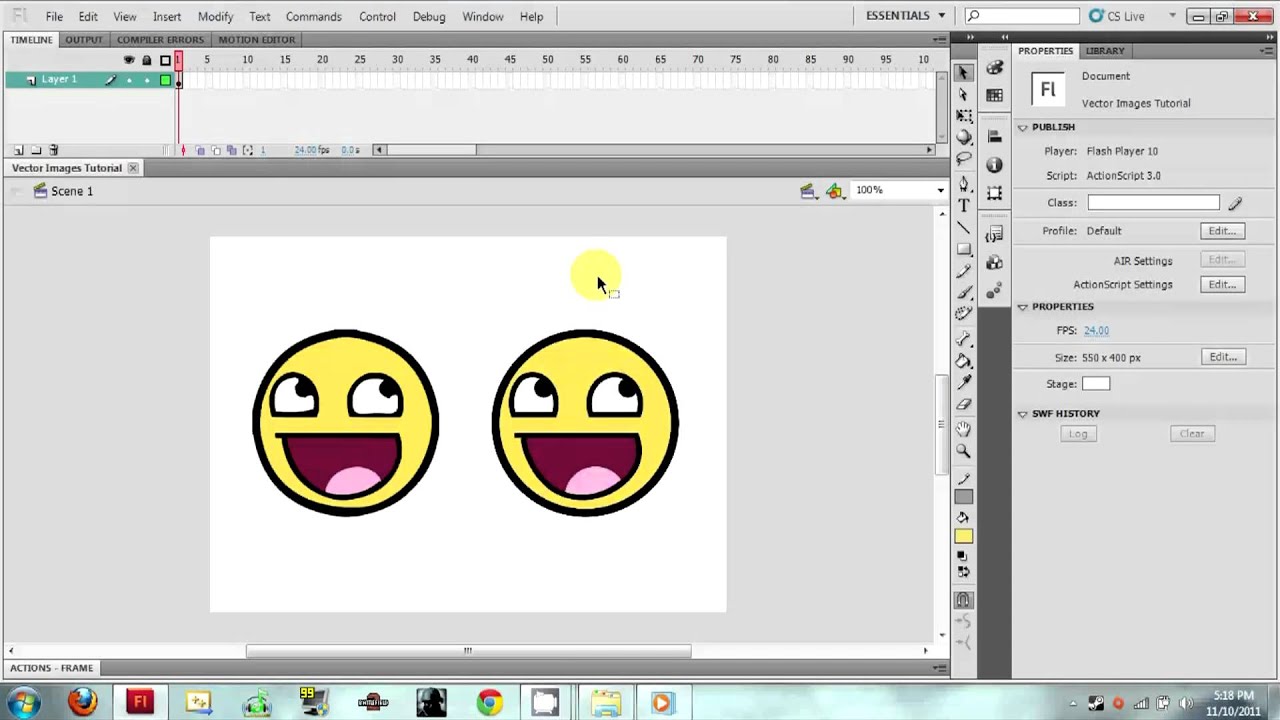The image size is (1280, 720).
Task: Toggle Lock All Layers padlock icon
Action: pos(146,60)
